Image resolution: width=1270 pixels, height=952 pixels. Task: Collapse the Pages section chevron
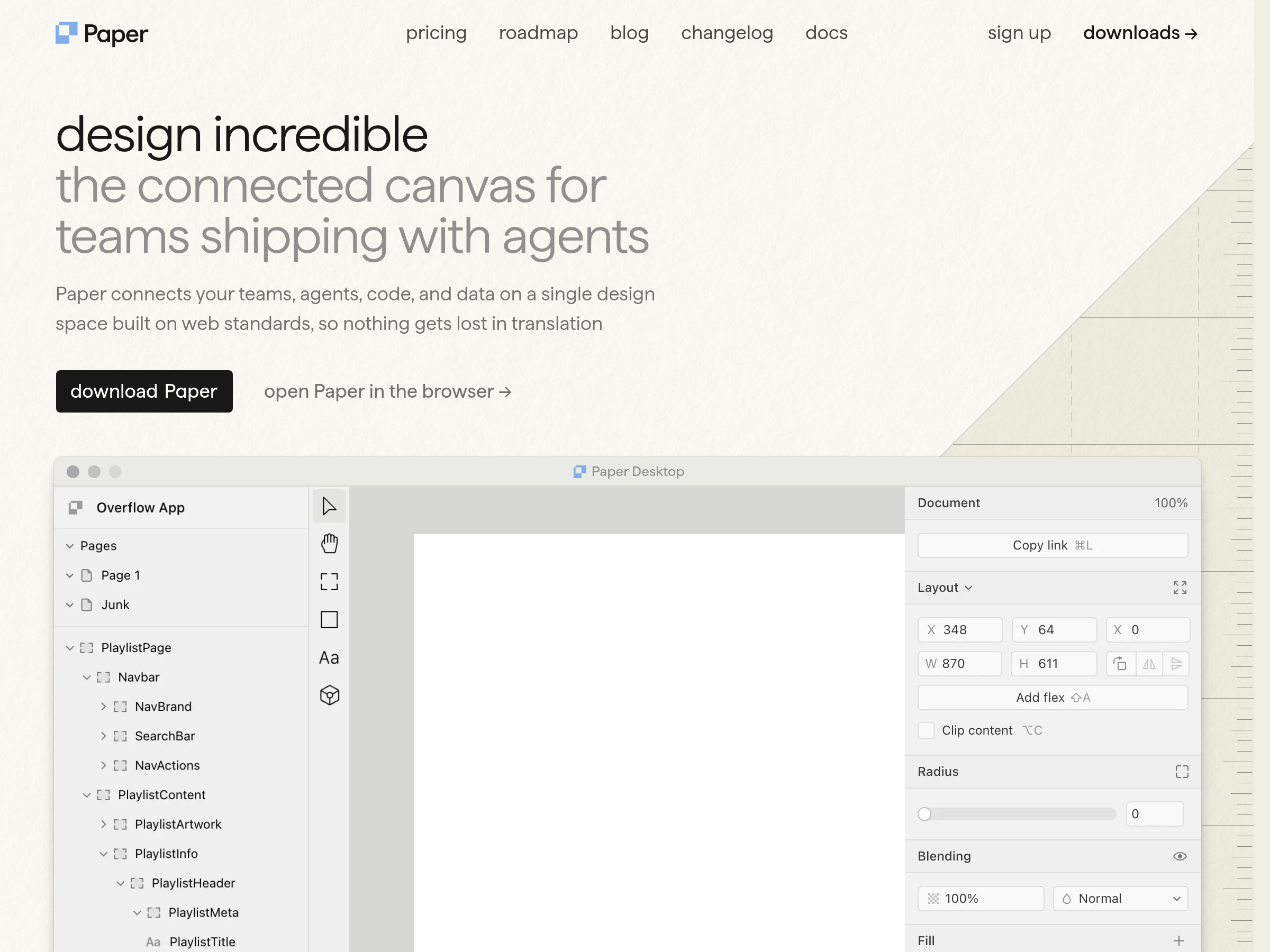[x=69, y=546]
